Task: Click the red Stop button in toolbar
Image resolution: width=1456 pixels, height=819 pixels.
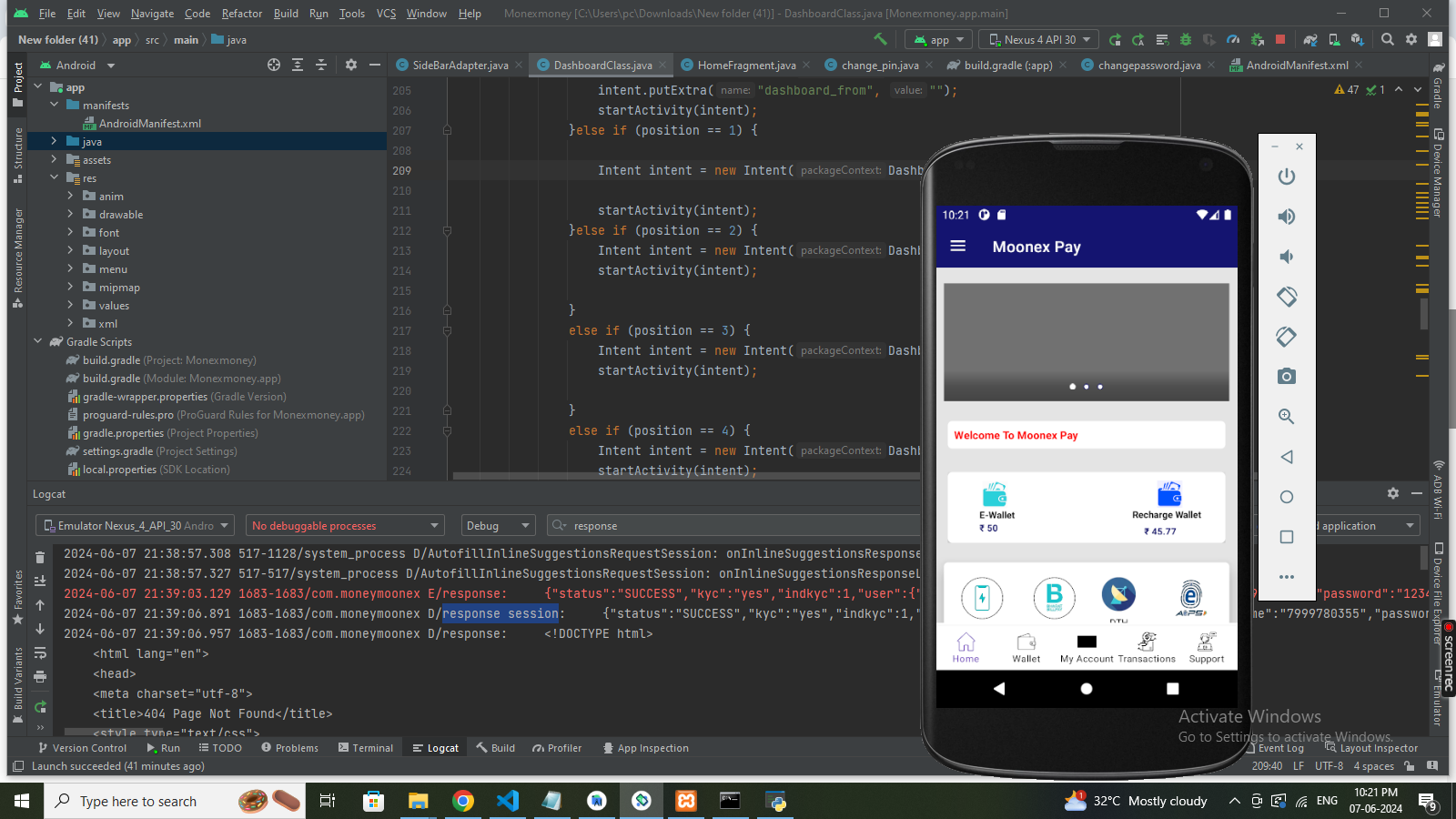Action: 1280,39
